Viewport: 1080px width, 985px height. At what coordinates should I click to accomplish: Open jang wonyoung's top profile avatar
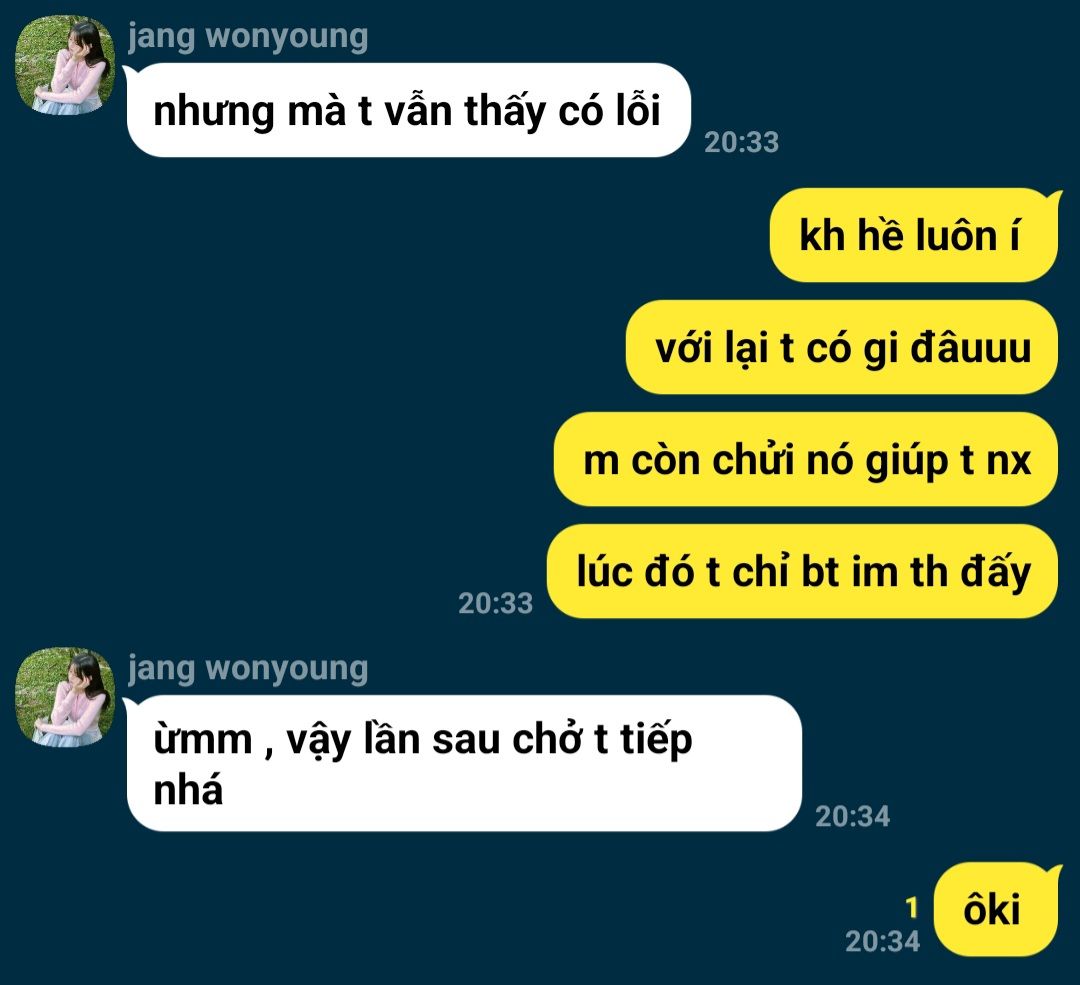(x=65, y=64)
